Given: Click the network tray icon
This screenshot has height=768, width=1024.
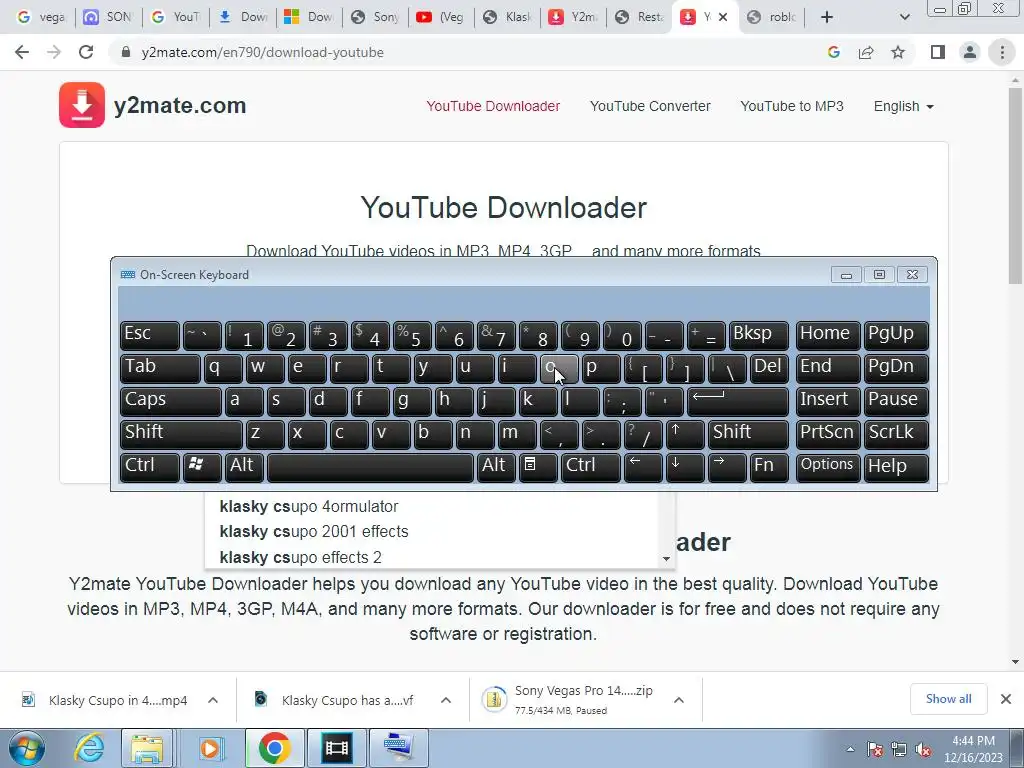Looking at the screenshot, I should click(899, 750).
